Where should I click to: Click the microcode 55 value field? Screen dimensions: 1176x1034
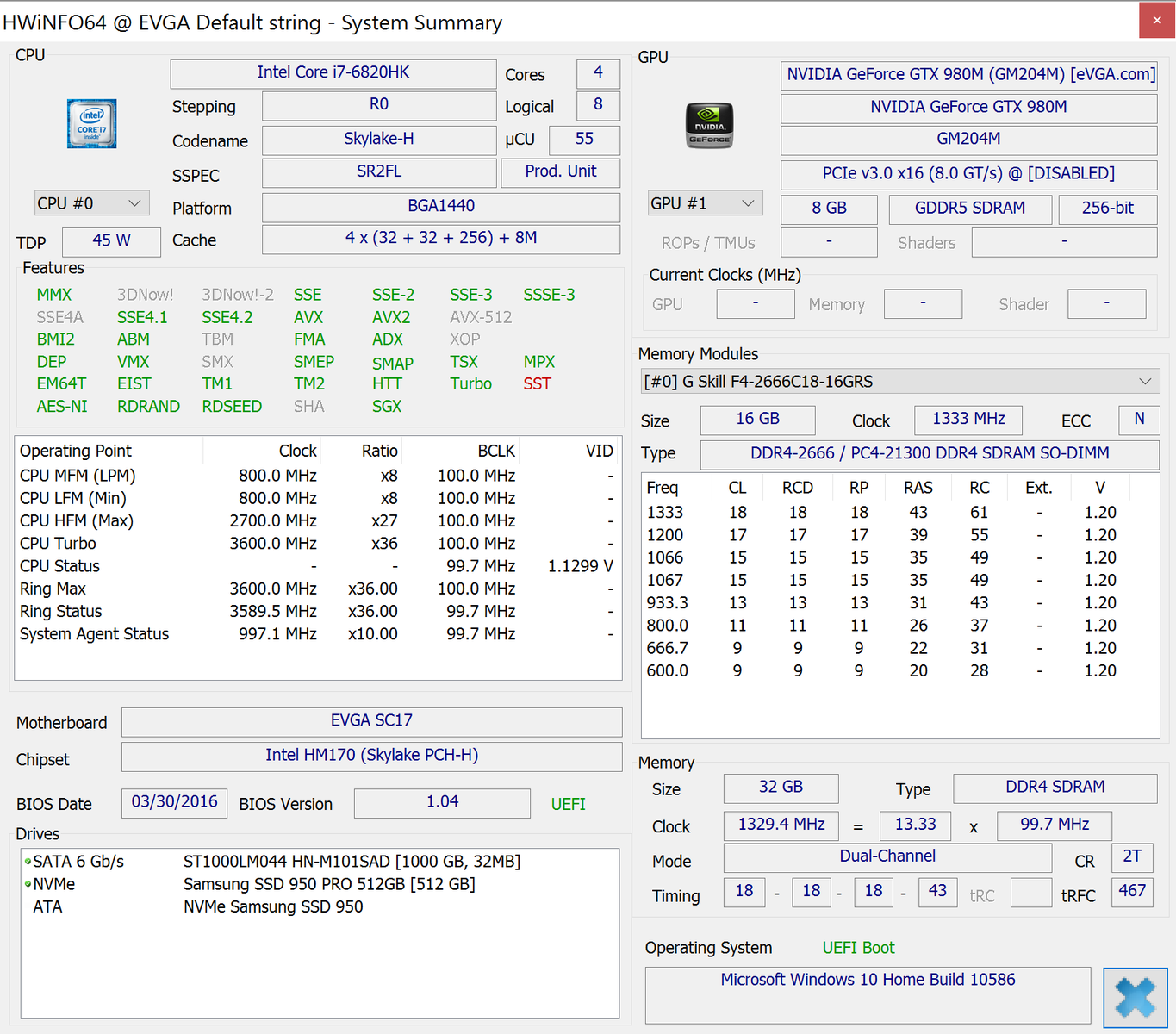(584, 140)
